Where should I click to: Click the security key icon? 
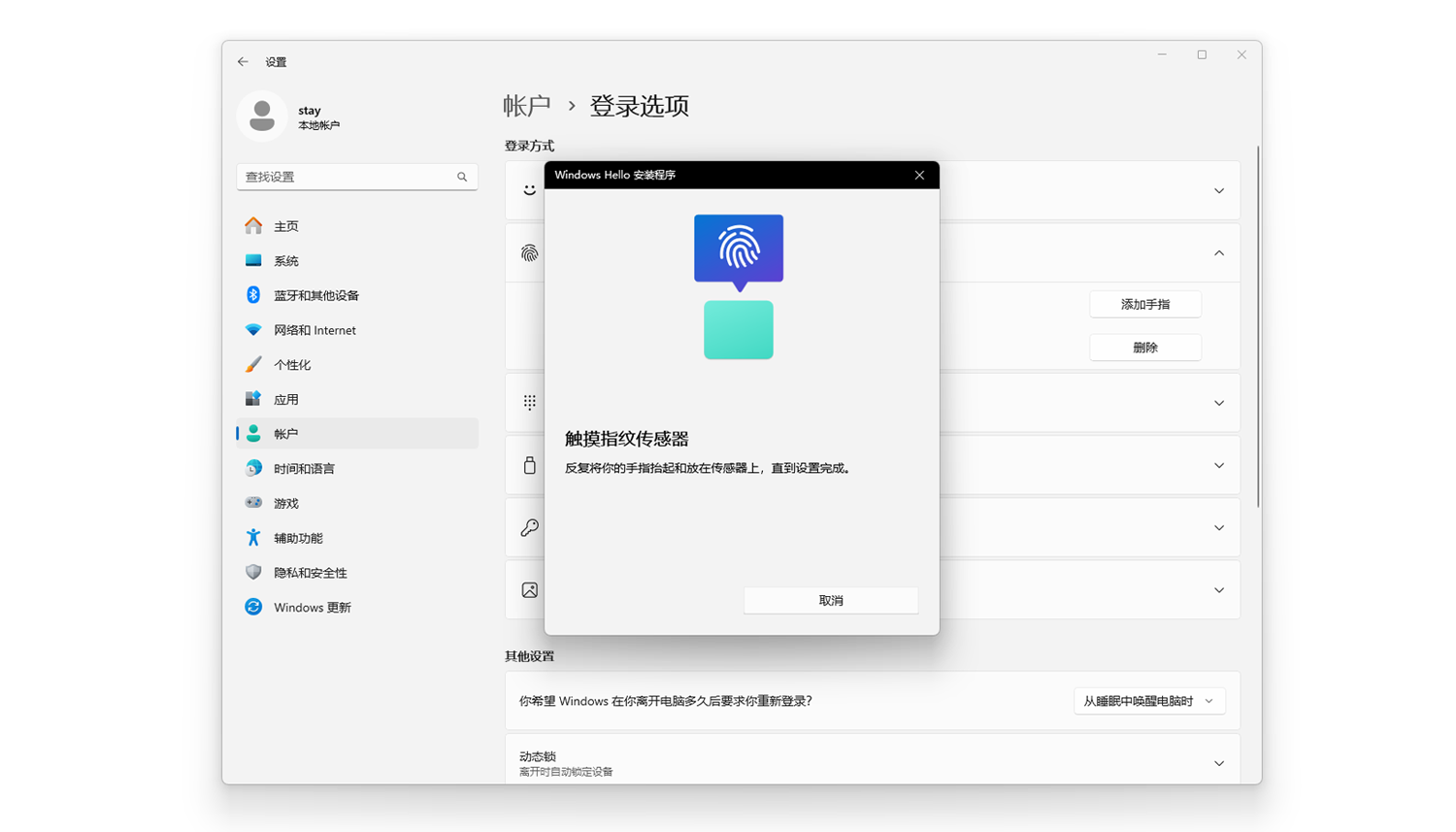coord(529,465)
